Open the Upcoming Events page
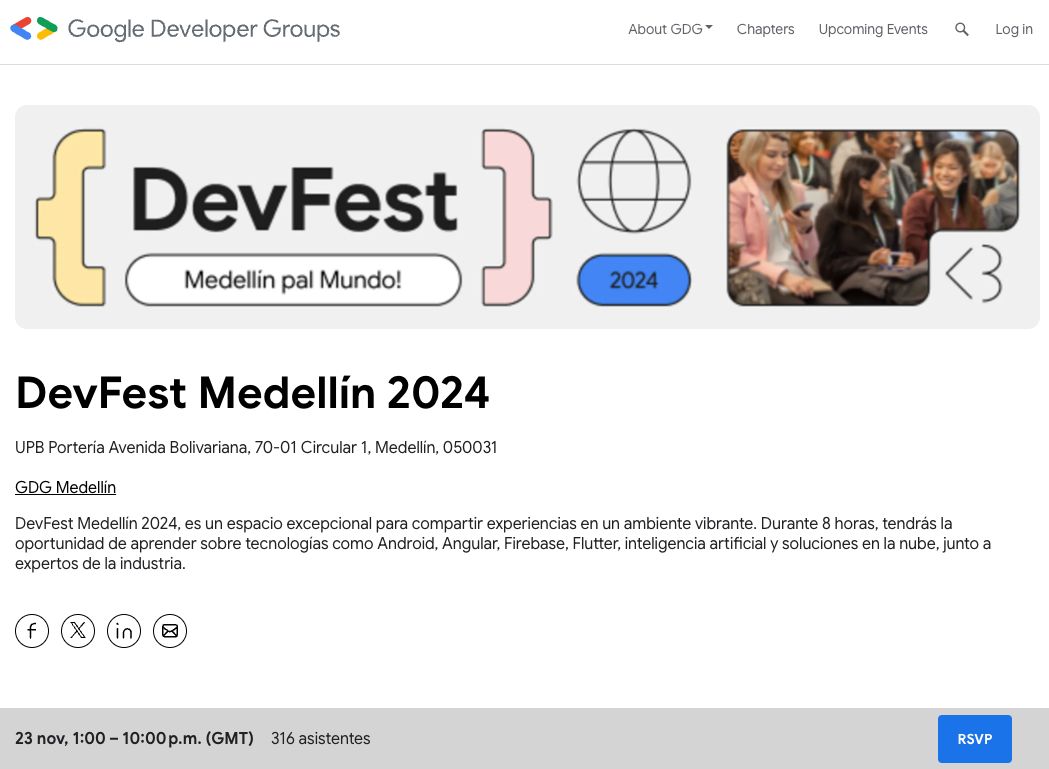This screenshot has height=769, width=1049. pos(872,29)
